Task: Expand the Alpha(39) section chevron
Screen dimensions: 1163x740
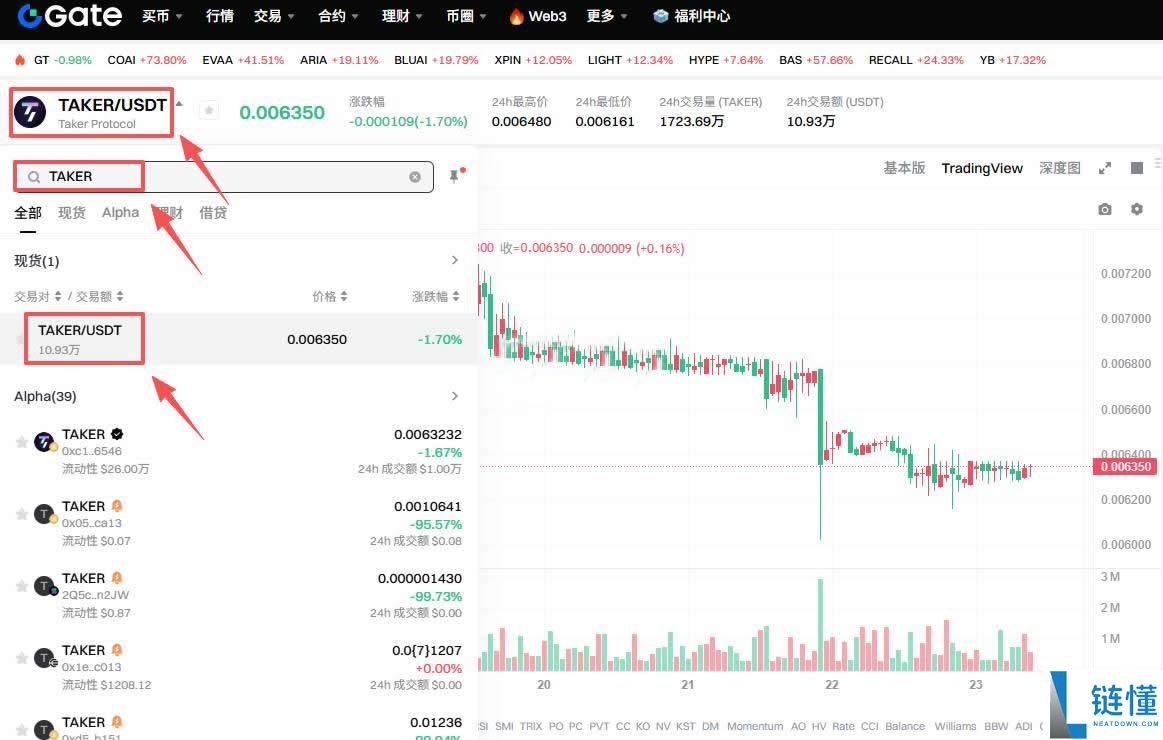Action: [455, 396]
